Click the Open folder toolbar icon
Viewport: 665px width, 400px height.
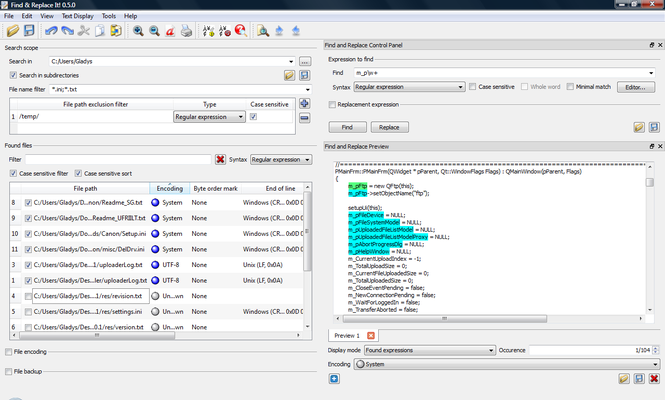pyautogui.click(x=13, y=31)
